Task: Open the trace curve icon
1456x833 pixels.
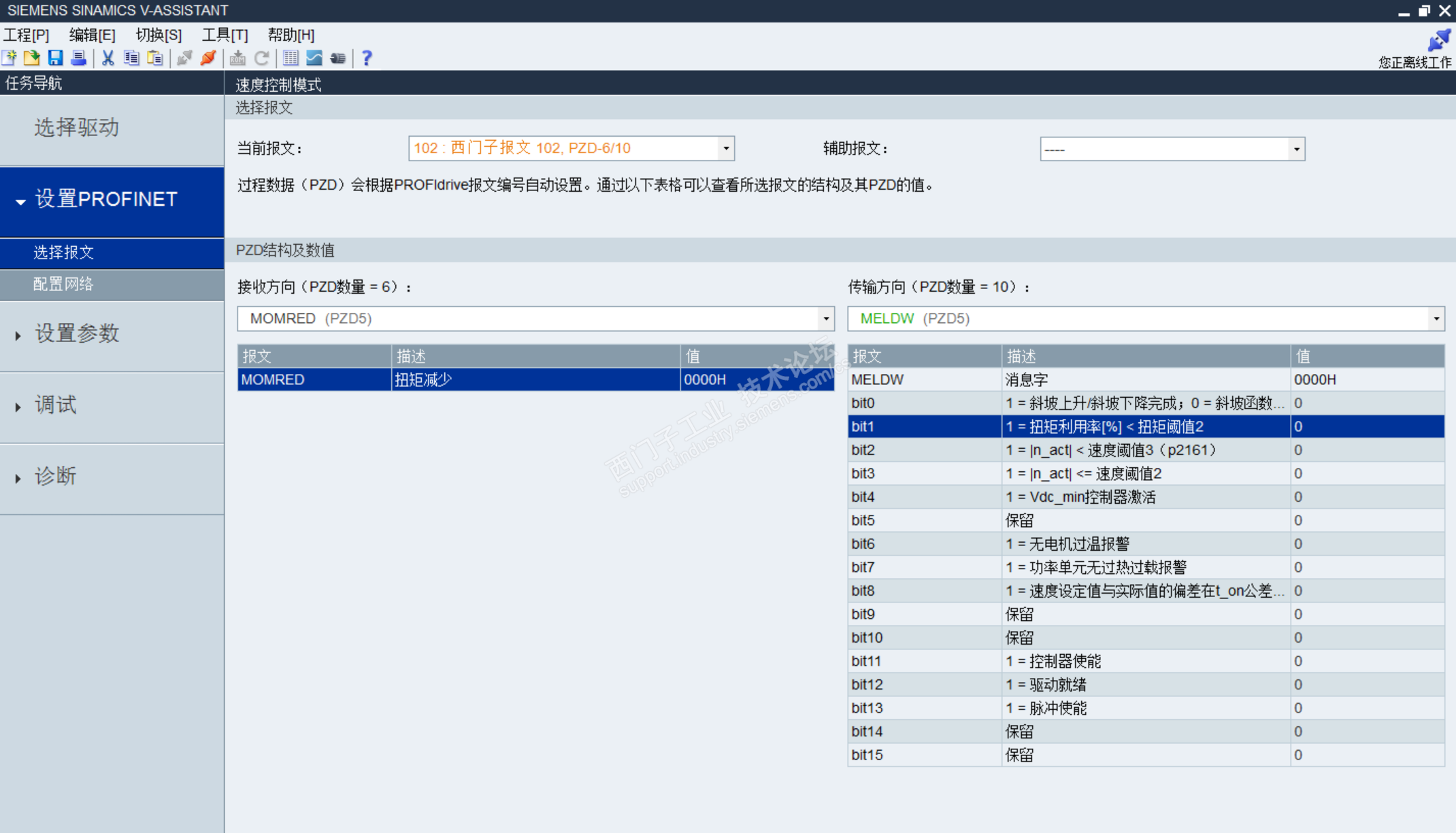Action: [314, 58]
